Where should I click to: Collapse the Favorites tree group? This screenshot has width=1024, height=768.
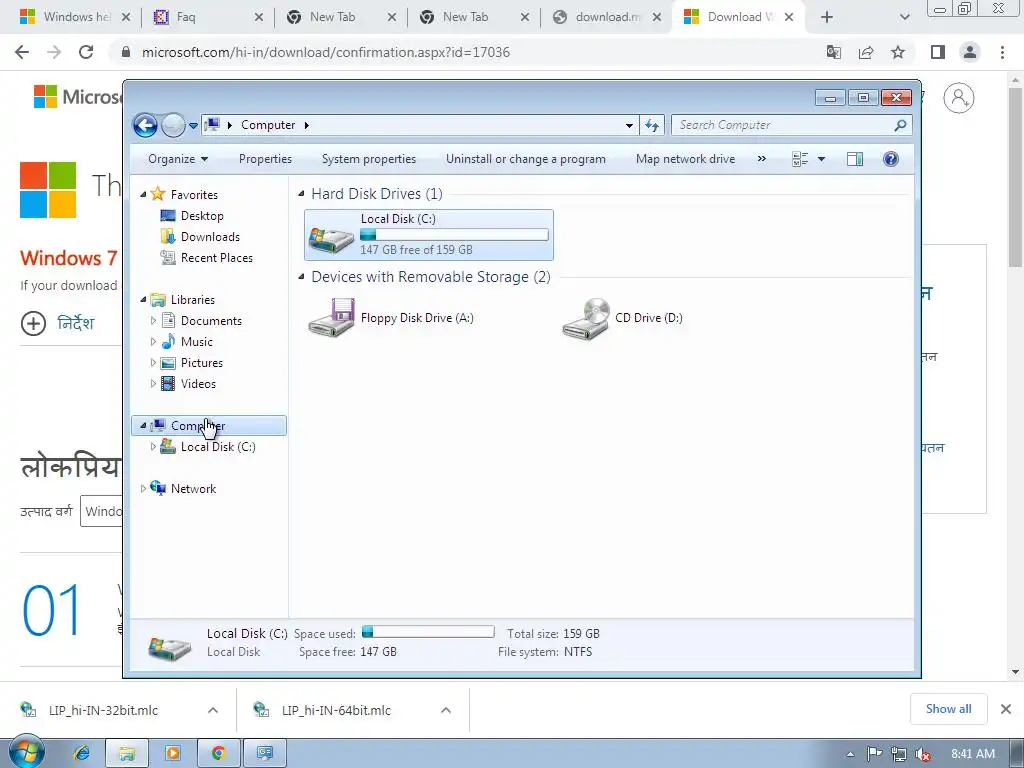tap(144, 195)
